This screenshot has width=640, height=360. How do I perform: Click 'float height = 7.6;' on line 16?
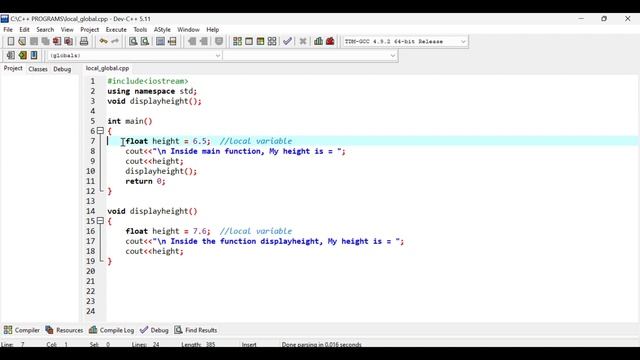click(x=168, y=231)
